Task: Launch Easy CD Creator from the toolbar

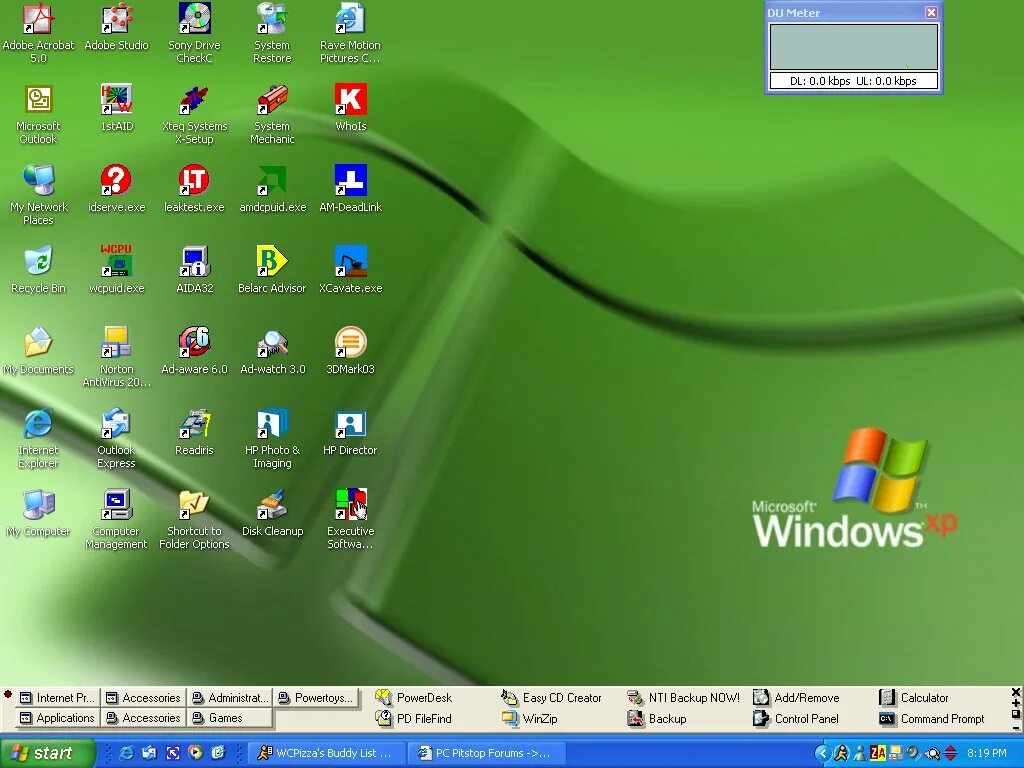Action: click(551, 697)
